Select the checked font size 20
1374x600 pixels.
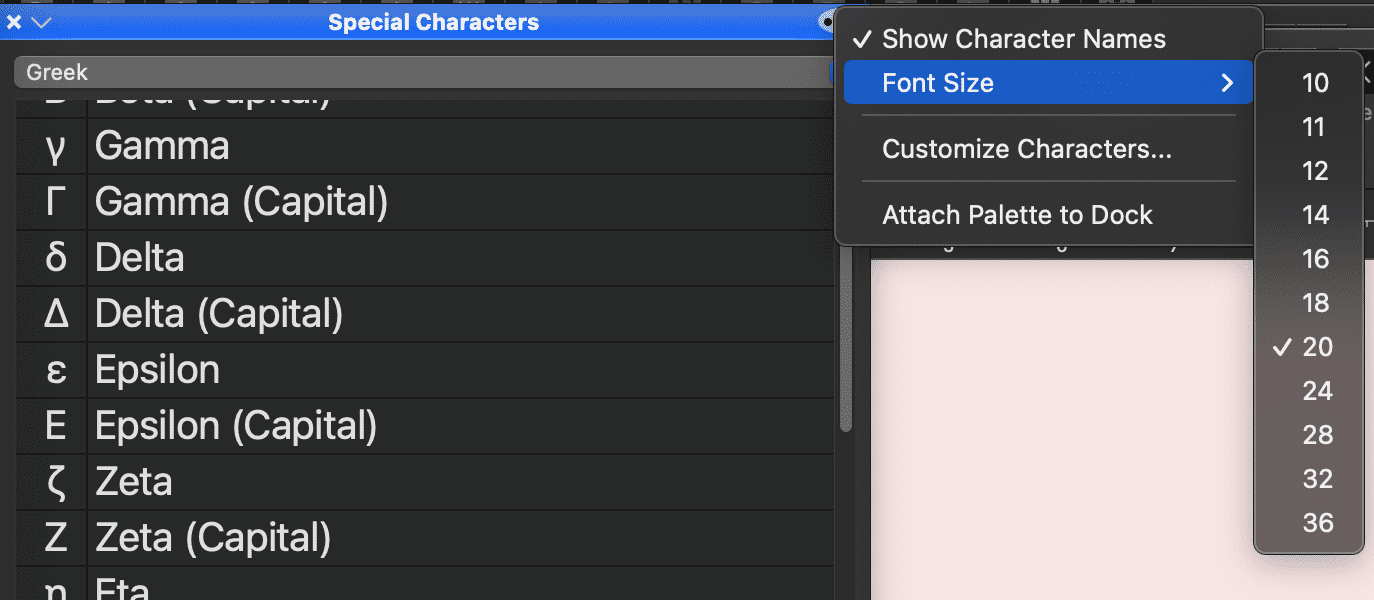point(1317,347)
